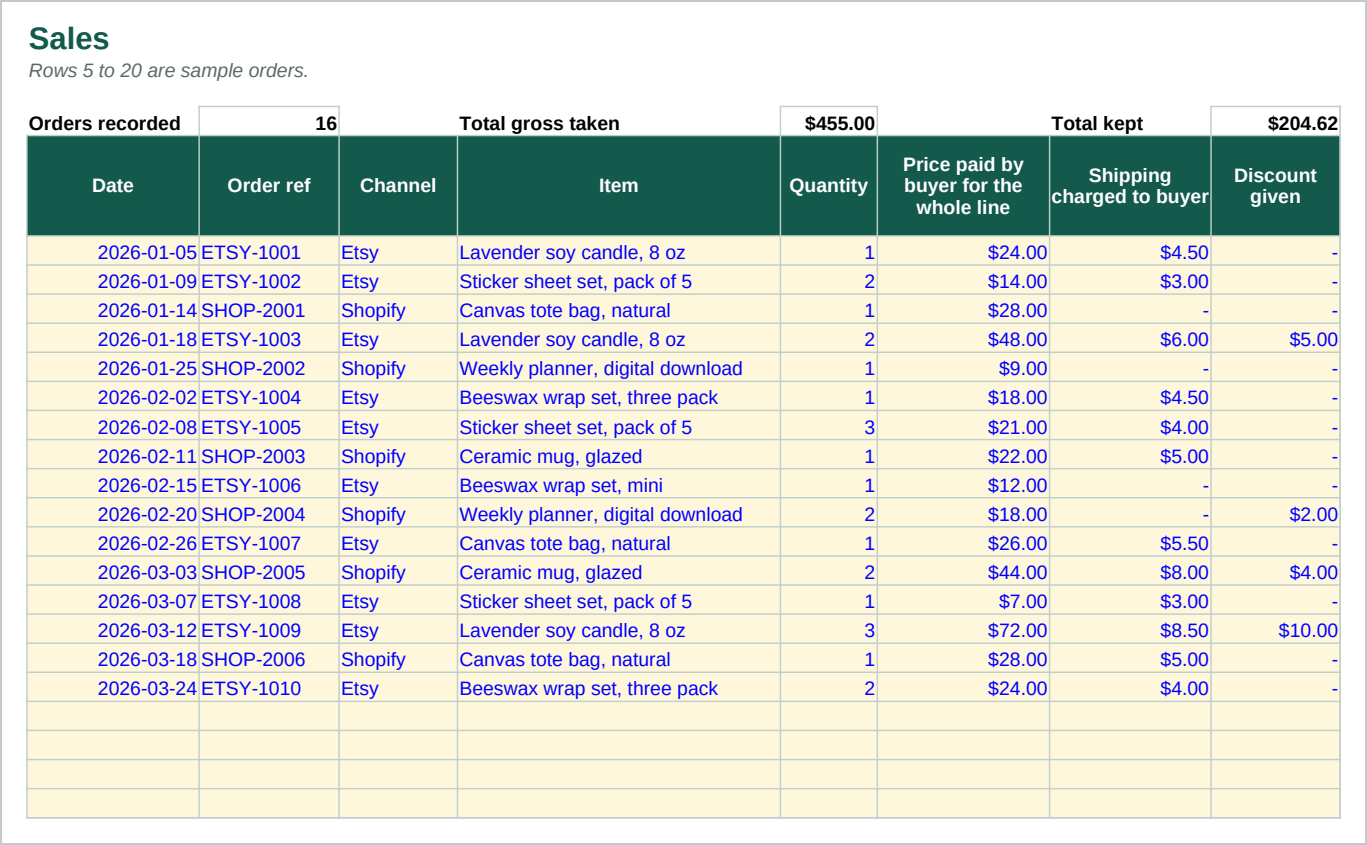Select order ref ETSY-1009

tap(269, 630)
